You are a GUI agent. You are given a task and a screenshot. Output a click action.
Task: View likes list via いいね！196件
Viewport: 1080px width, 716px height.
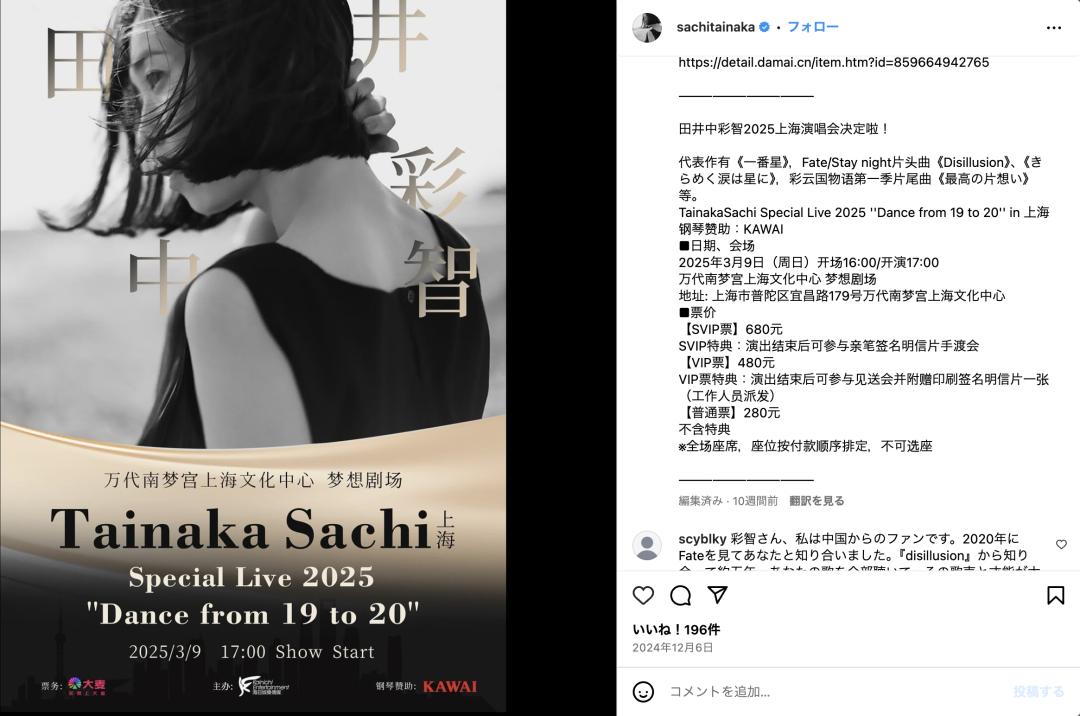pyautogui.click(x=676, y=629)
